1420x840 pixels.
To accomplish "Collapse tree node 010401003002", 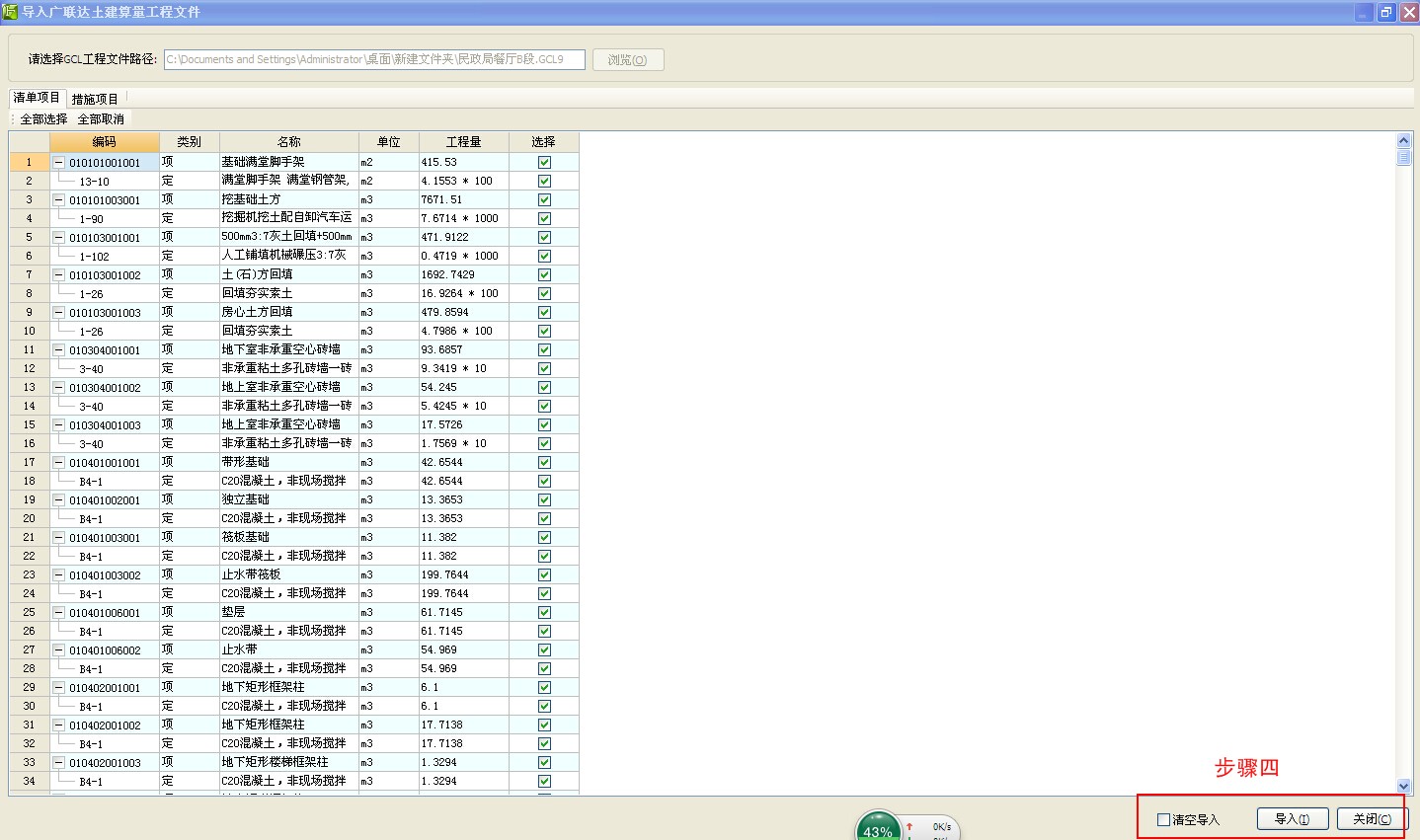I will point(59,574).
